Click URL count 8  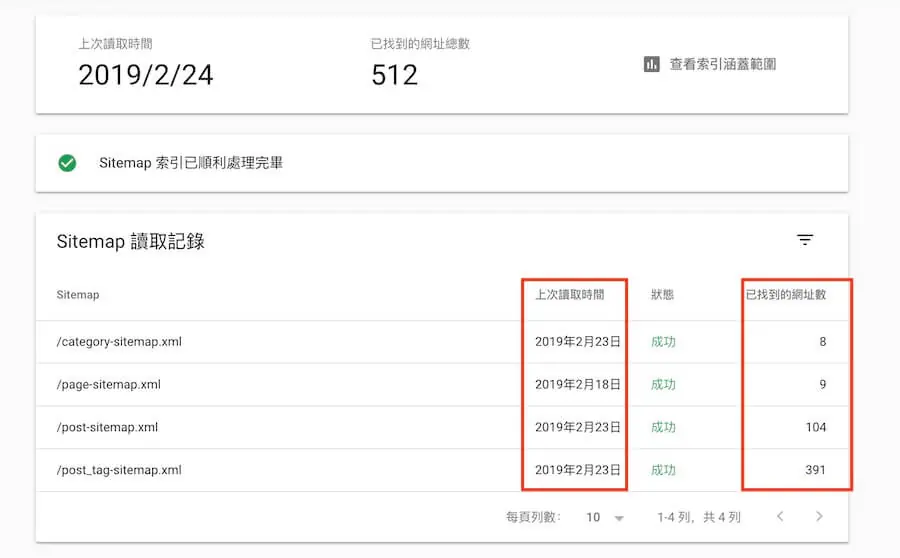823,342
